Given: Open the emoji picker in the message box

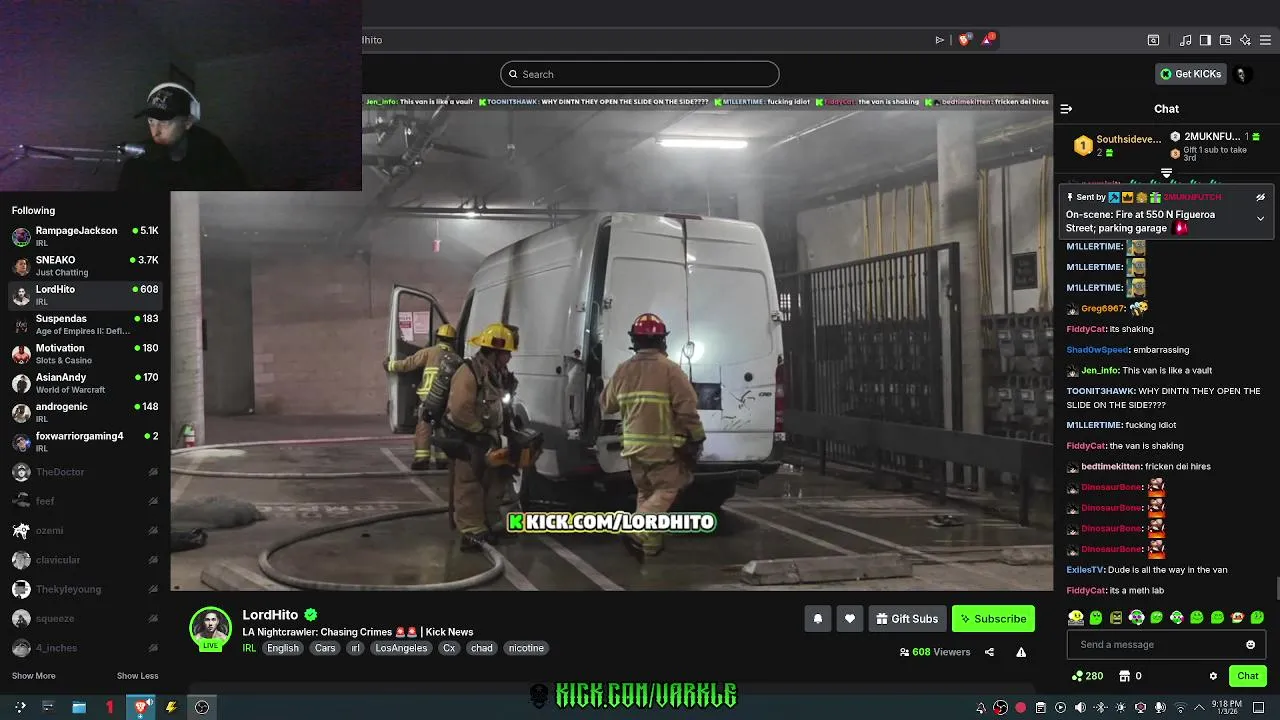Looking at the screenshot, I should pos(1250,644).
